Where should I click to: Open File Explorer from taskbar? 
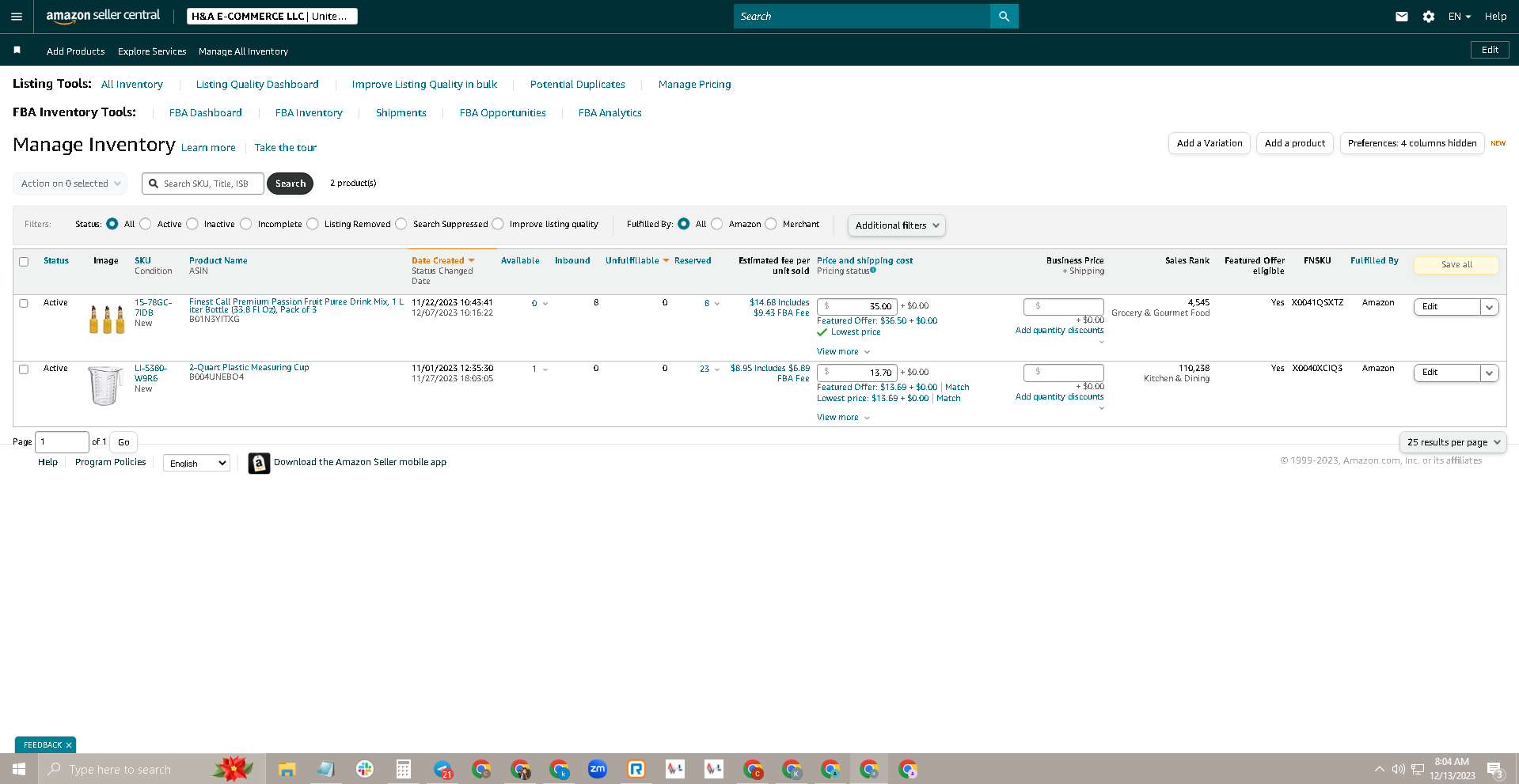[287, 769]
